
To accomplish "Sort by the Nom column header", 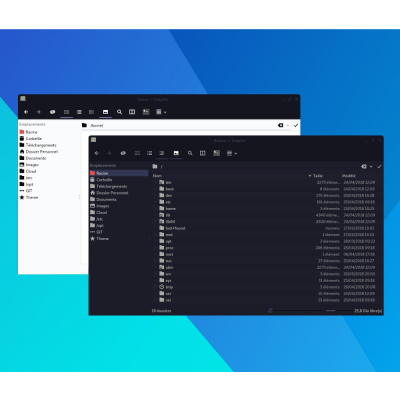I will click(157, 176).
